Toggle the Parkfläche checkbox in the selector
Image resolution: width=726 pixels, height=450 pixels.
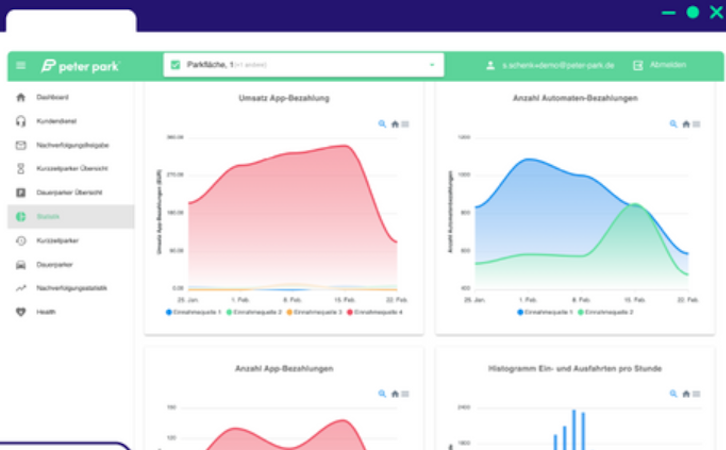175,65
